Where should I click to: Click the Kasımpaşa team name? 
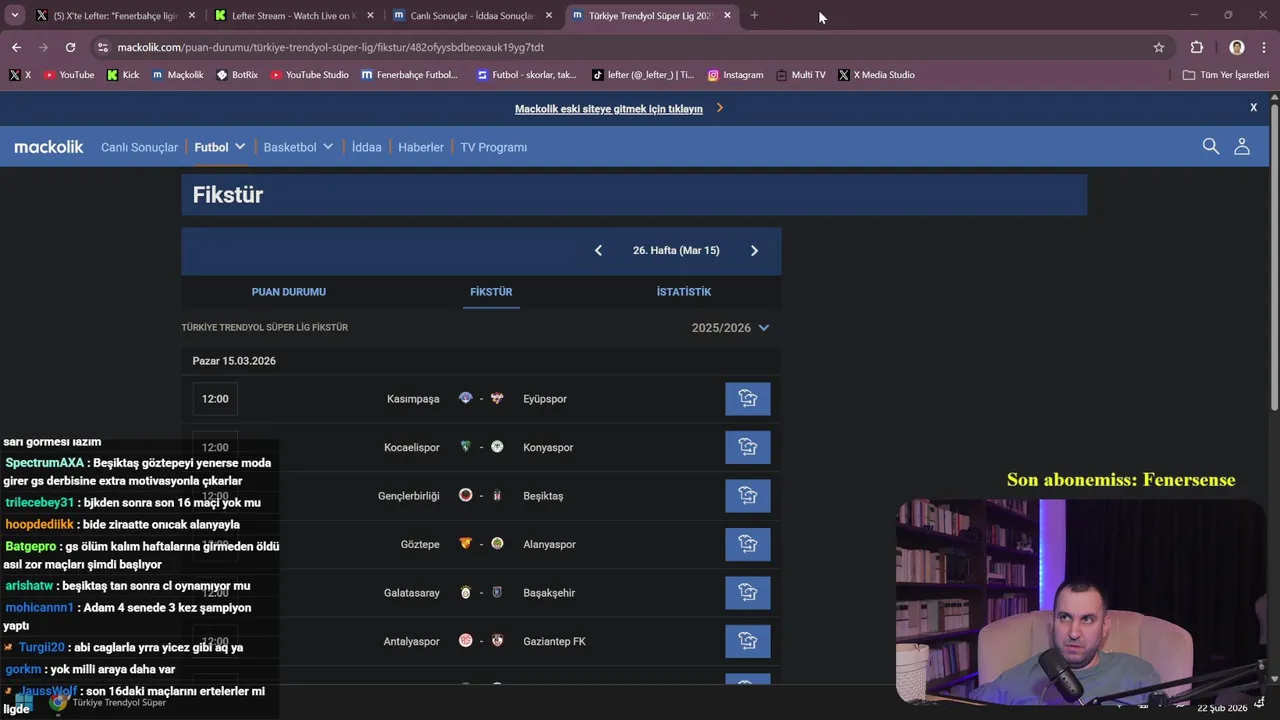pos(413,399)
